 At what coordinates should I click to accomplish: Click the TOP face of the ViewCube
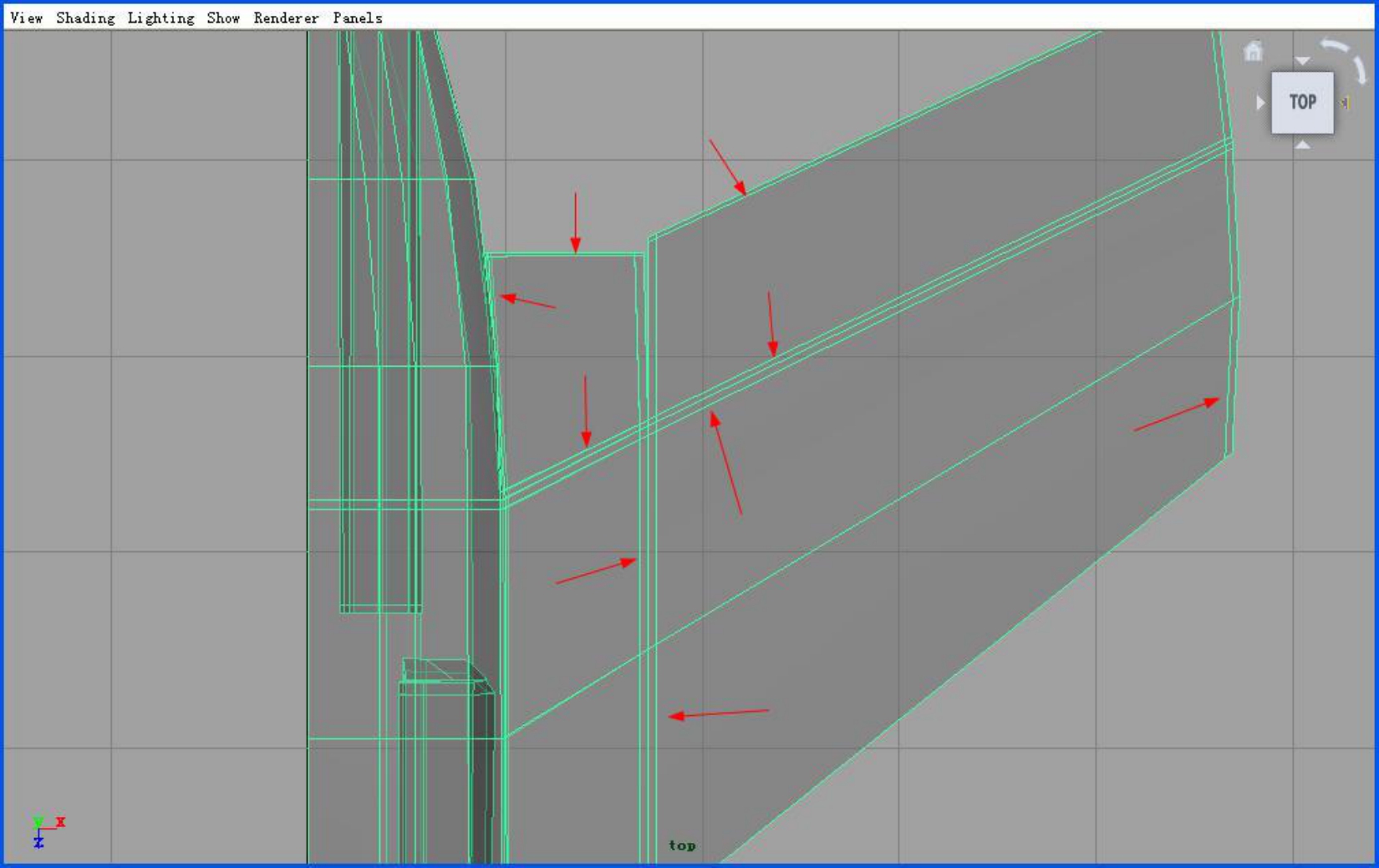click(1302, 103)
